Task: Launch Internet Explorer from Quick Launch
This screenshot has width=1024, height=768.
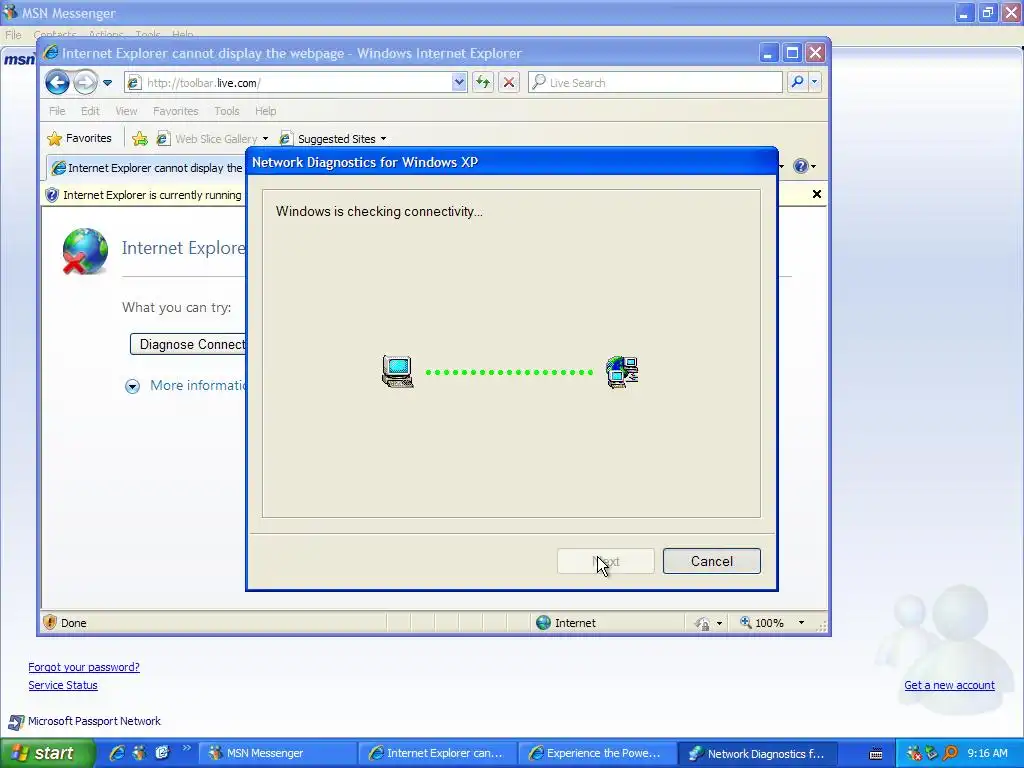Action: 117,753
